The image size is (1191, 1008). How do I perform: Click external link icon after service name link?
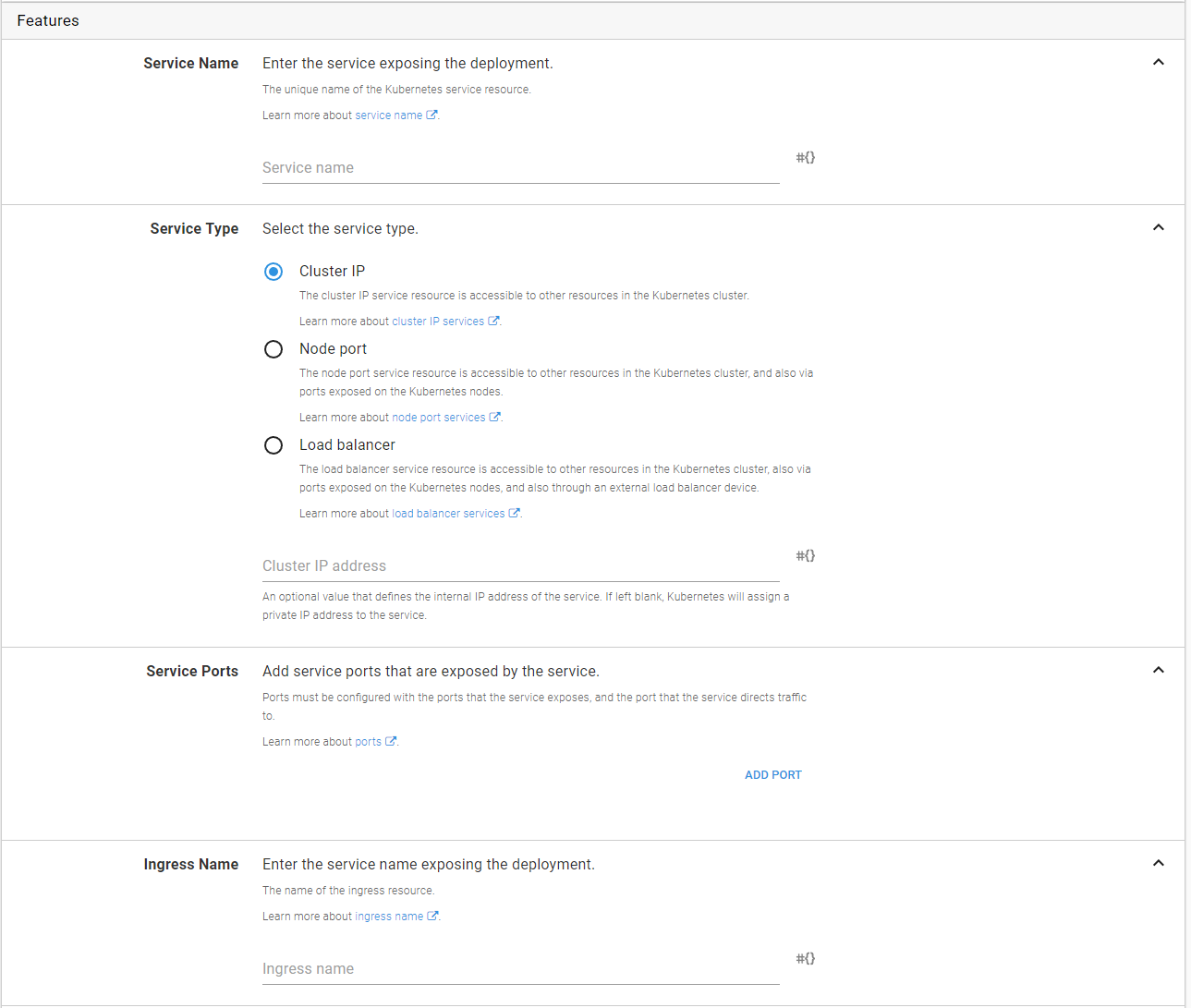(431, 115)
